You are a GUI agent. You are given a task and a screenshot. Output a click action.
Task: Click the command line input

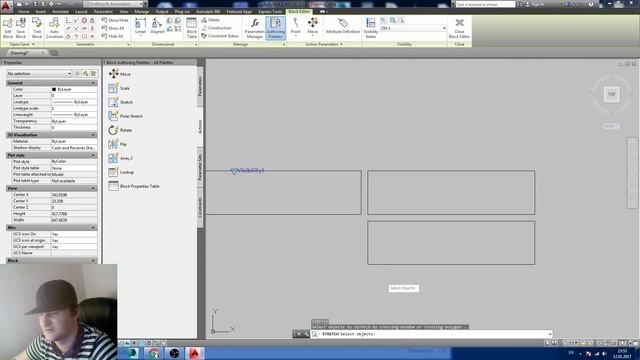click(431, 334)
